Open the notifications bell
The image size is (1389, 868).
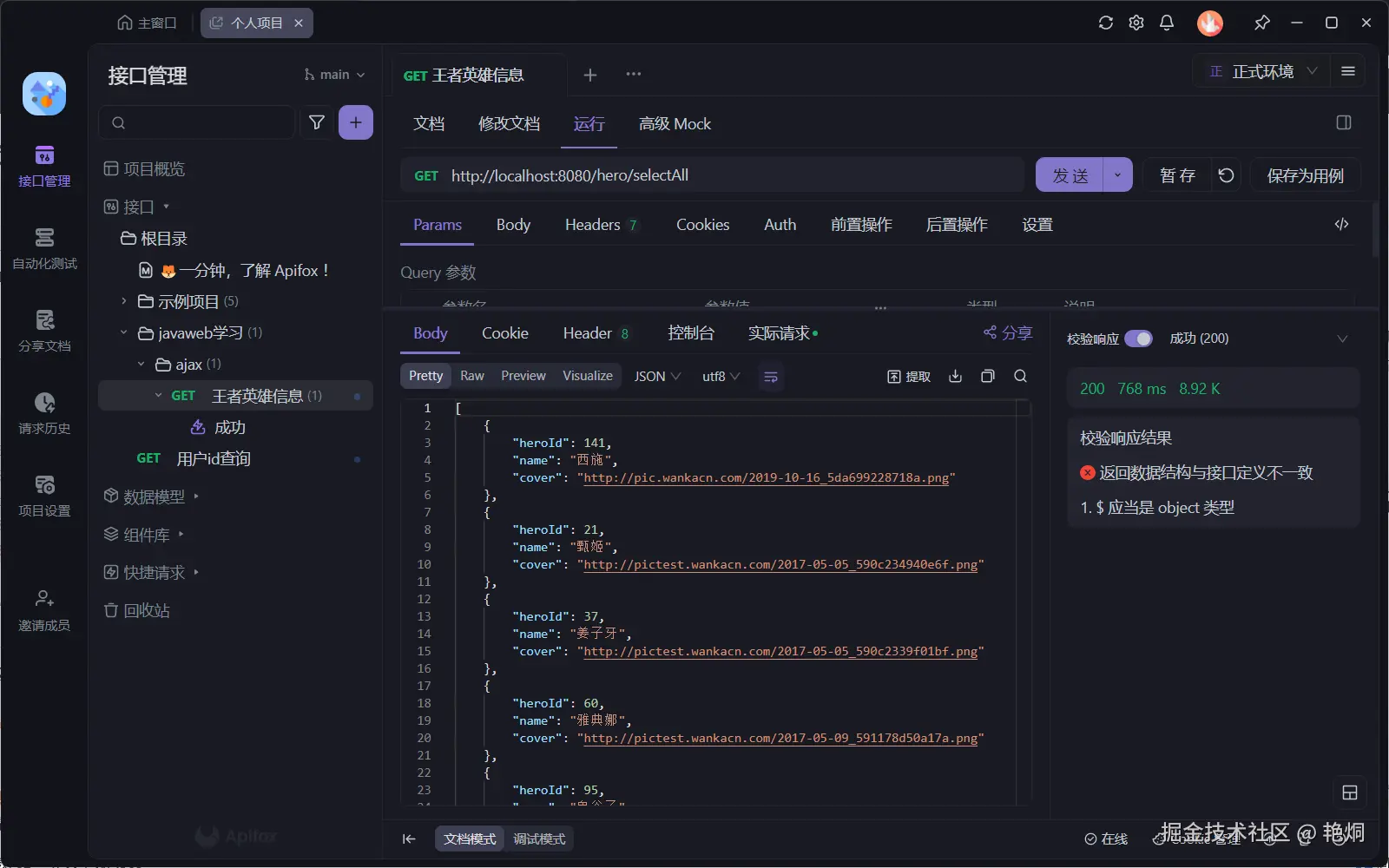point(1167,23)
